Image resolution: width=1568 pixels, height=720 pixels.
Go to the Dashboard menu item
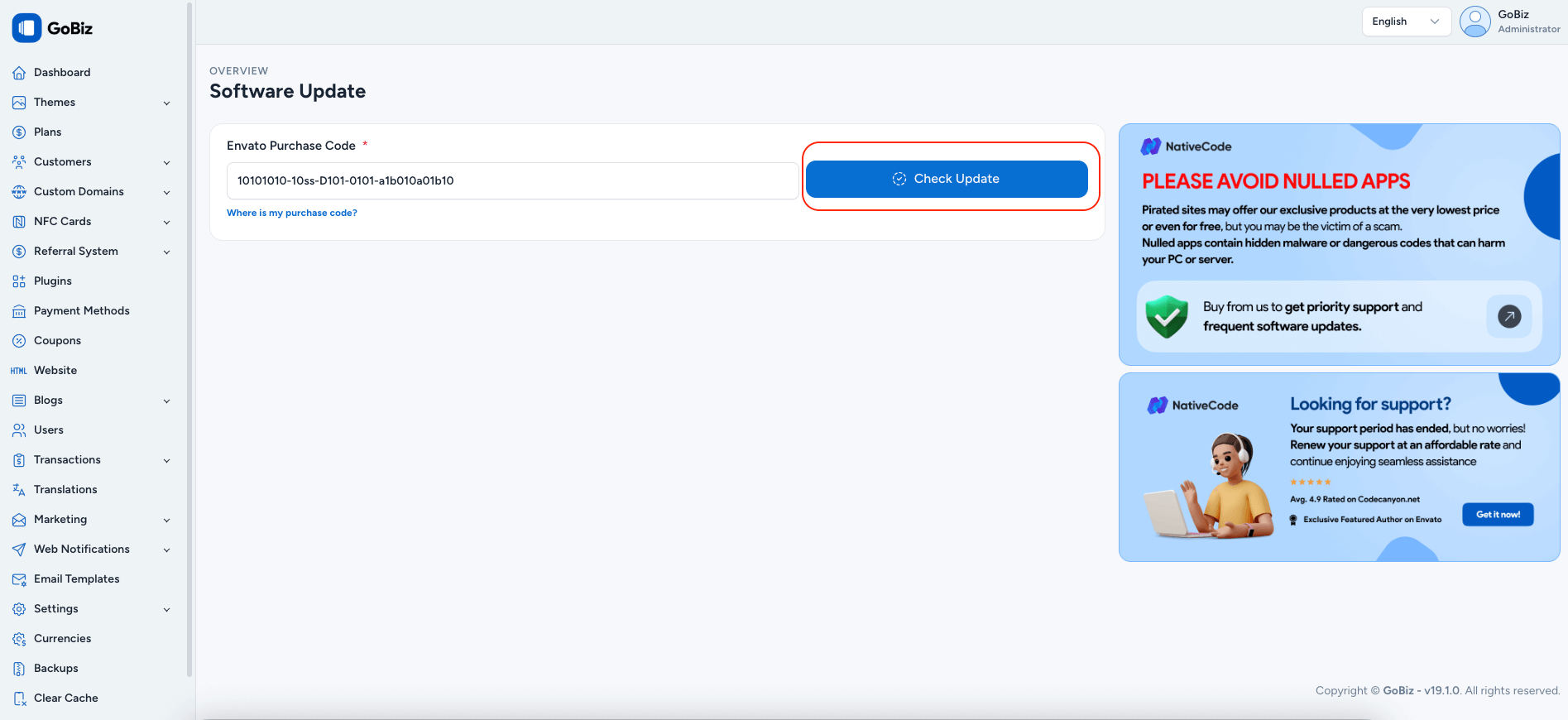[93, 73]
